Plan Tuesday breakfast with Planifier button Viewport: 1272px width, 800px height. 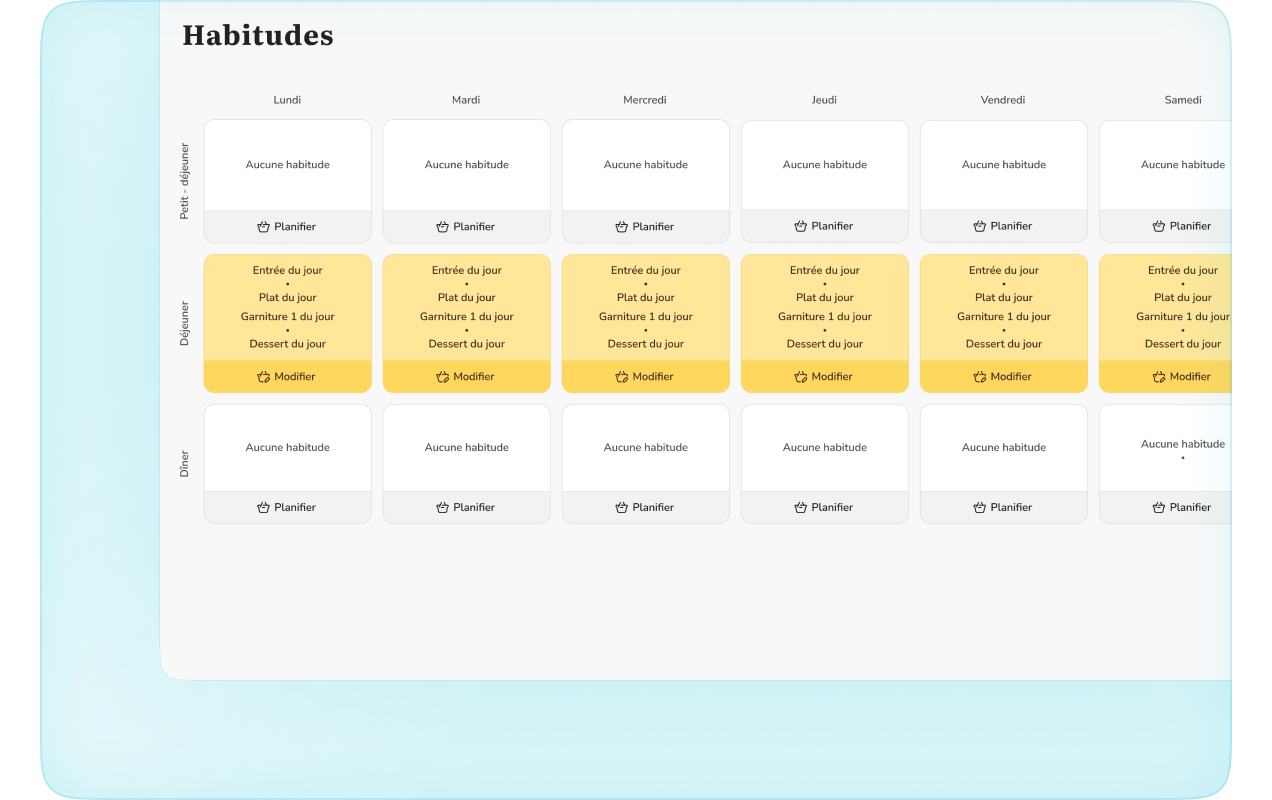[x=466, y=227]
